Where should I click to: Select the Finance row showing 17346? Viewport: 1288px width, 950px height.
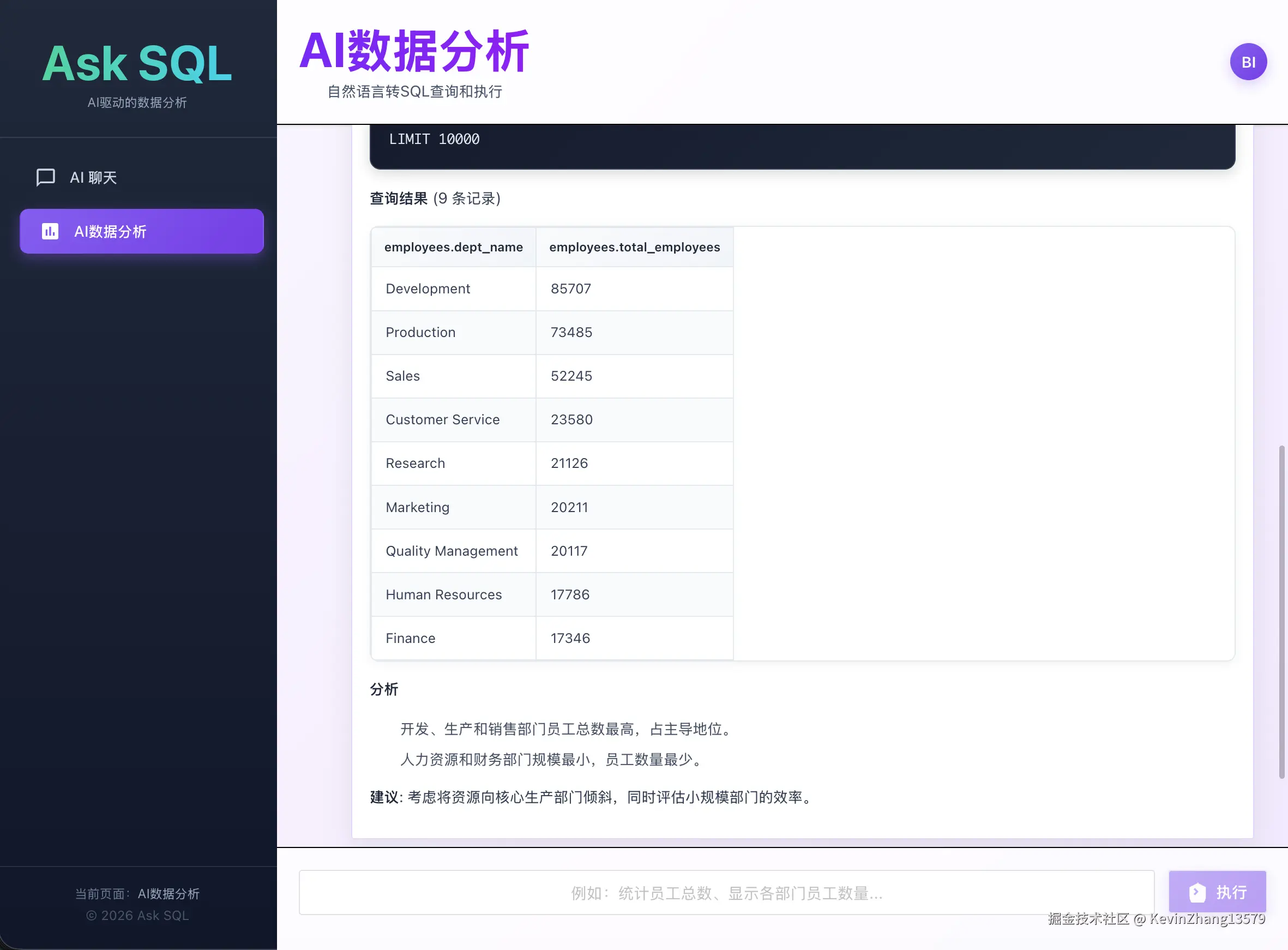(410, 638)
